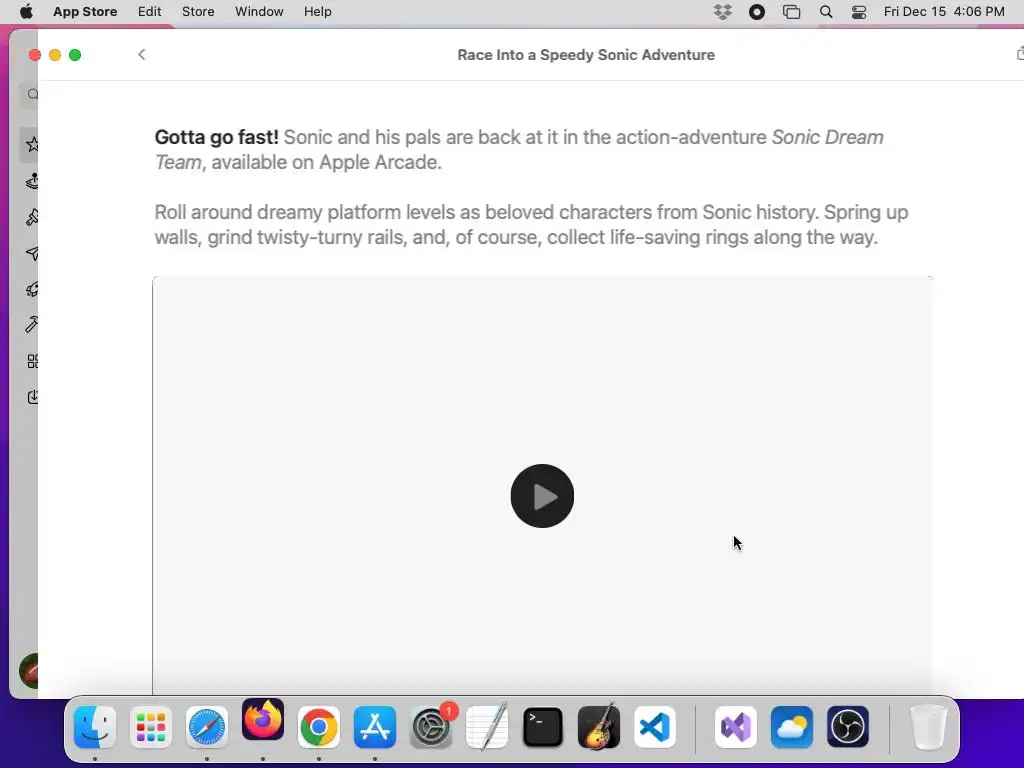
Task: Open the Create paintbrush sidebar icon
Action: pyautogui.click(x=32, y=217)
